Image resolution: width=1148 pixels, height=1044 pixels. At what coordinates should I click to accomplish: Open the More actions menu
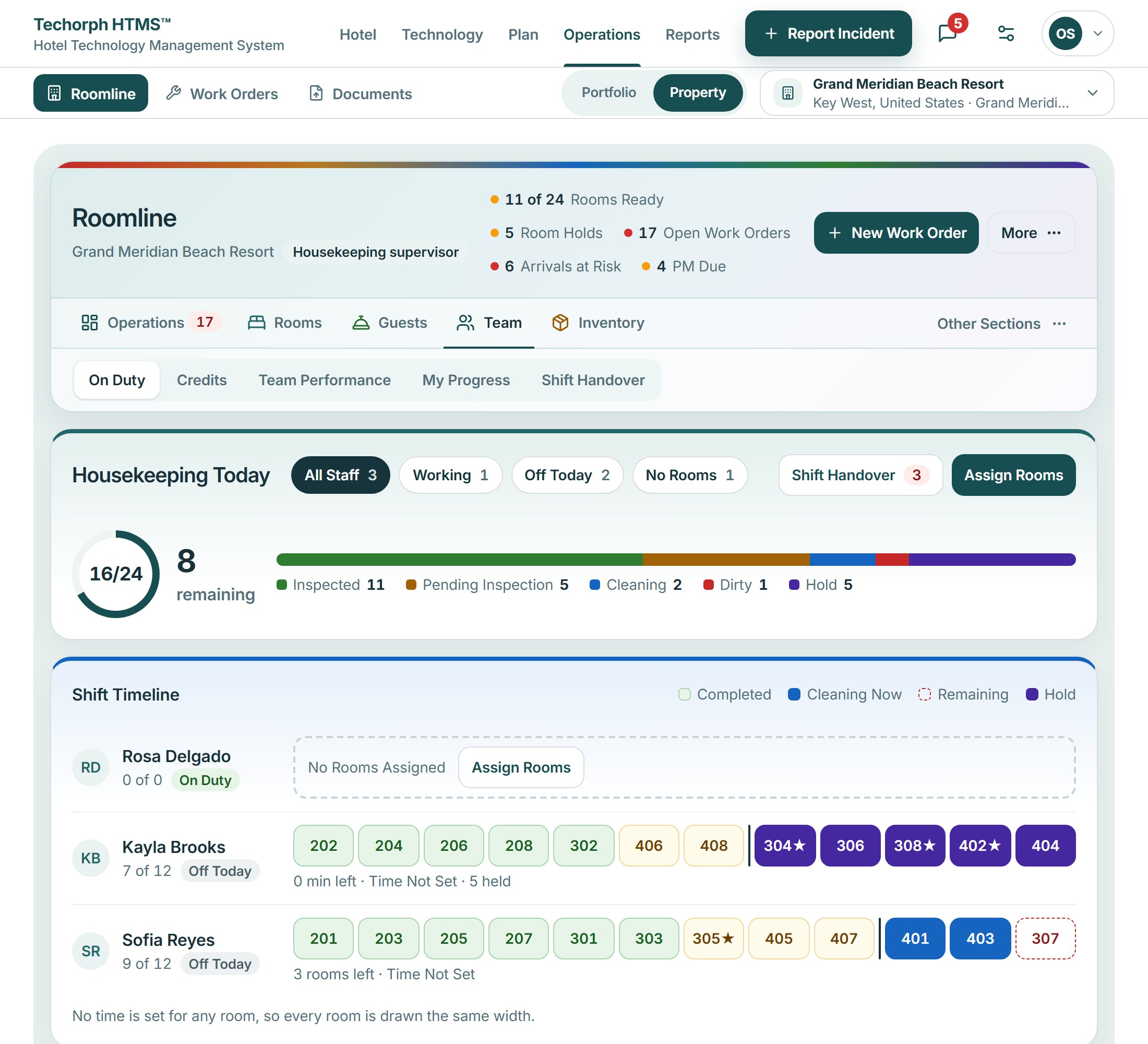(x=1031, y=233)
